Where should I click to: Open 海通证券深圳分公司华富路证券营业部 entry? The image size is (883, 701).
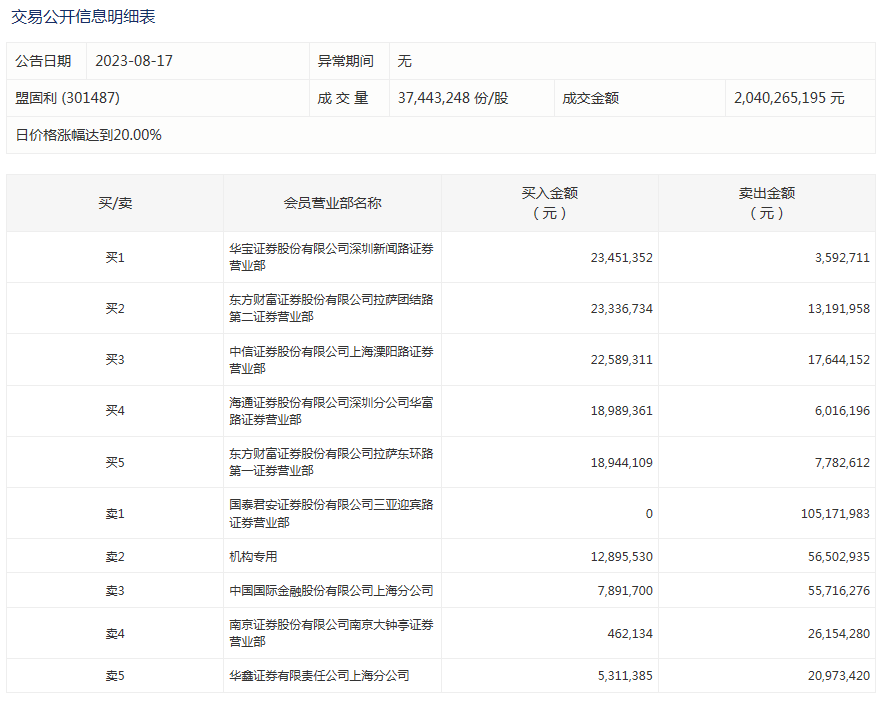(x=331, y=410)
